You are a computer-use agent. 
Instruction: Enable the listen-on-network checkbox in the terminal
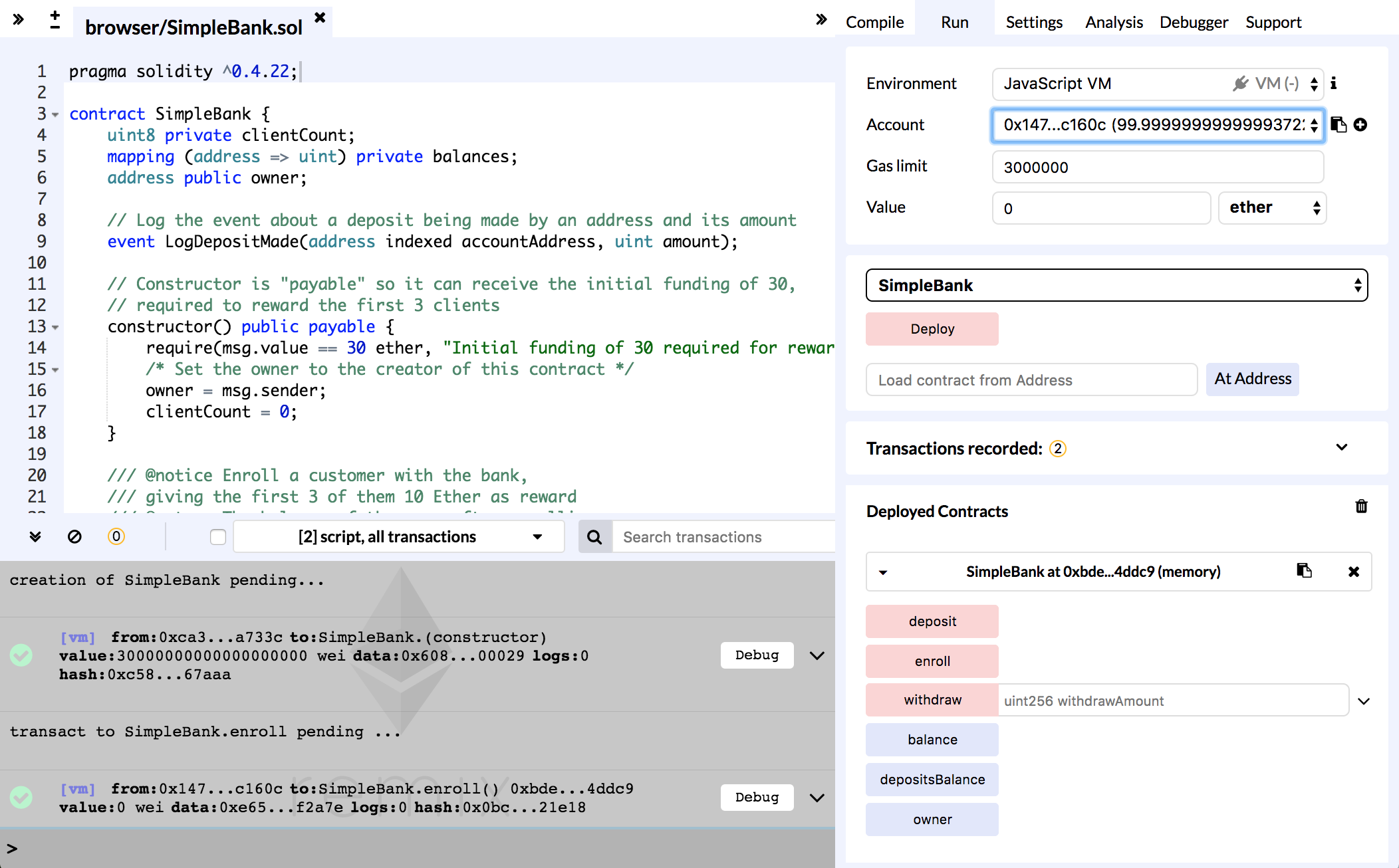pos(217,536)
